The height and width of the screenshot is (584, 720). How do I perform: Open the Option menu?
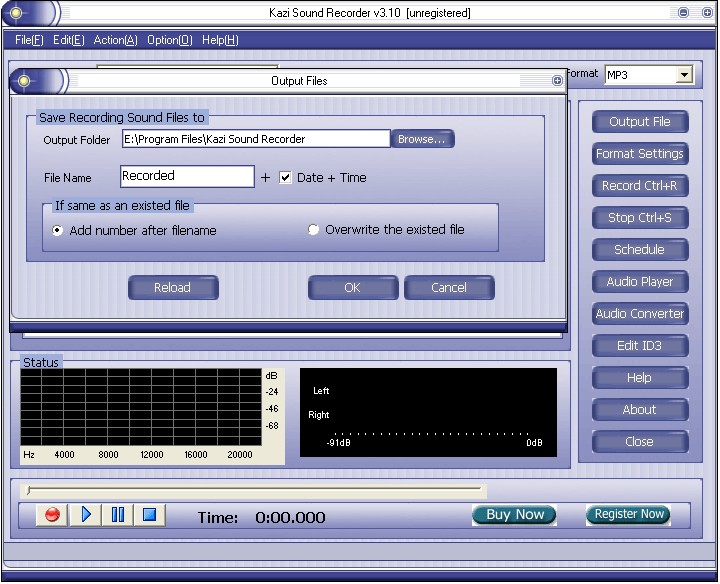tap(169, 40)
